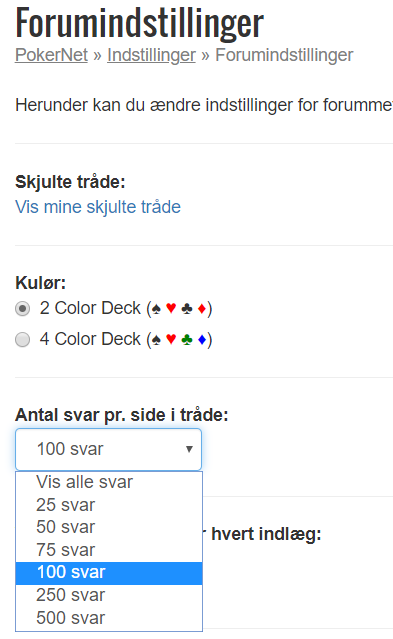Image resolution: width=393 pixels, height=639 pixels.
Task: Choose 250 svar from the list
Action: (109, 595)
